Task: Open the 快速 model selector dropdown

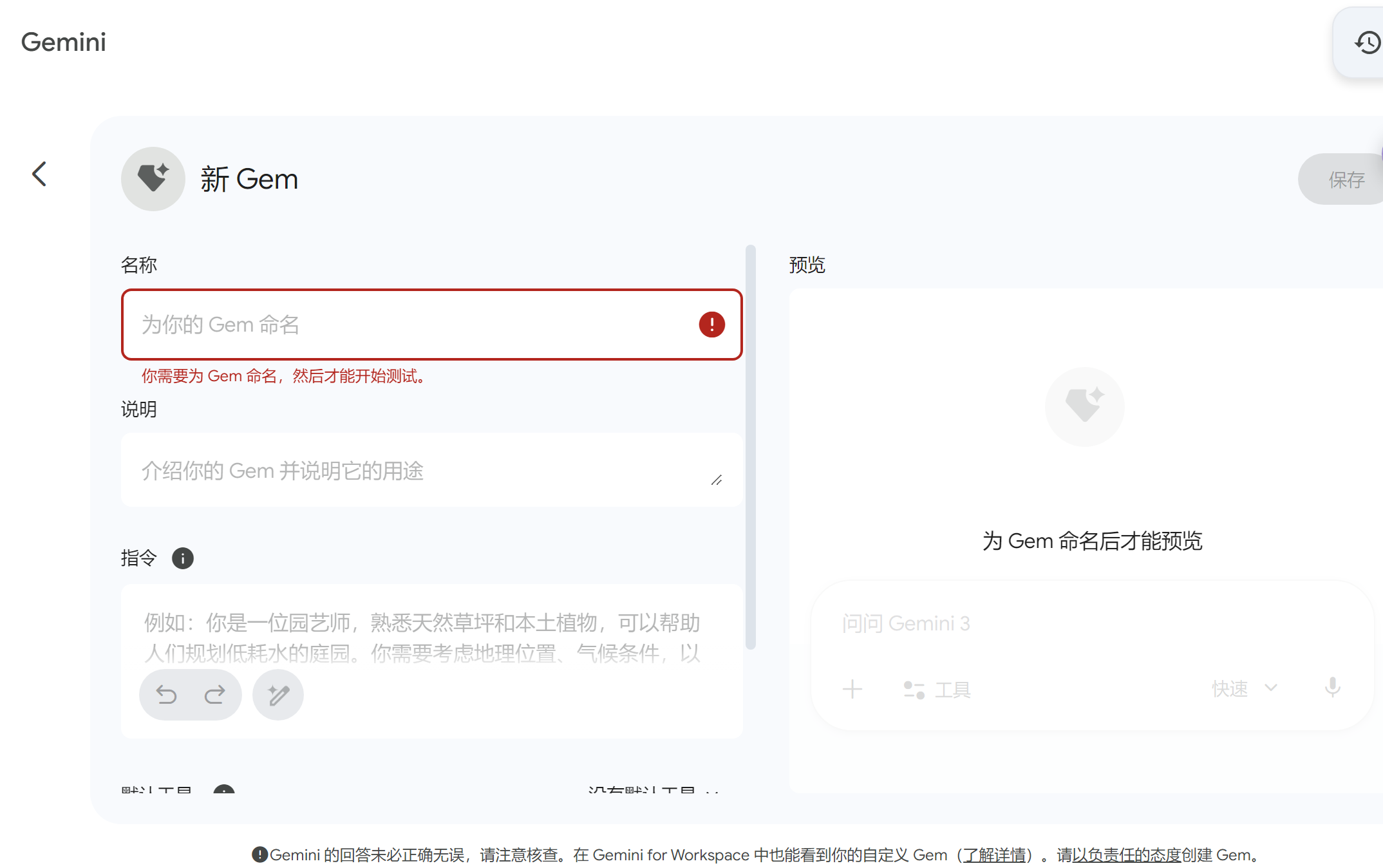Action: click(1244, 688)
